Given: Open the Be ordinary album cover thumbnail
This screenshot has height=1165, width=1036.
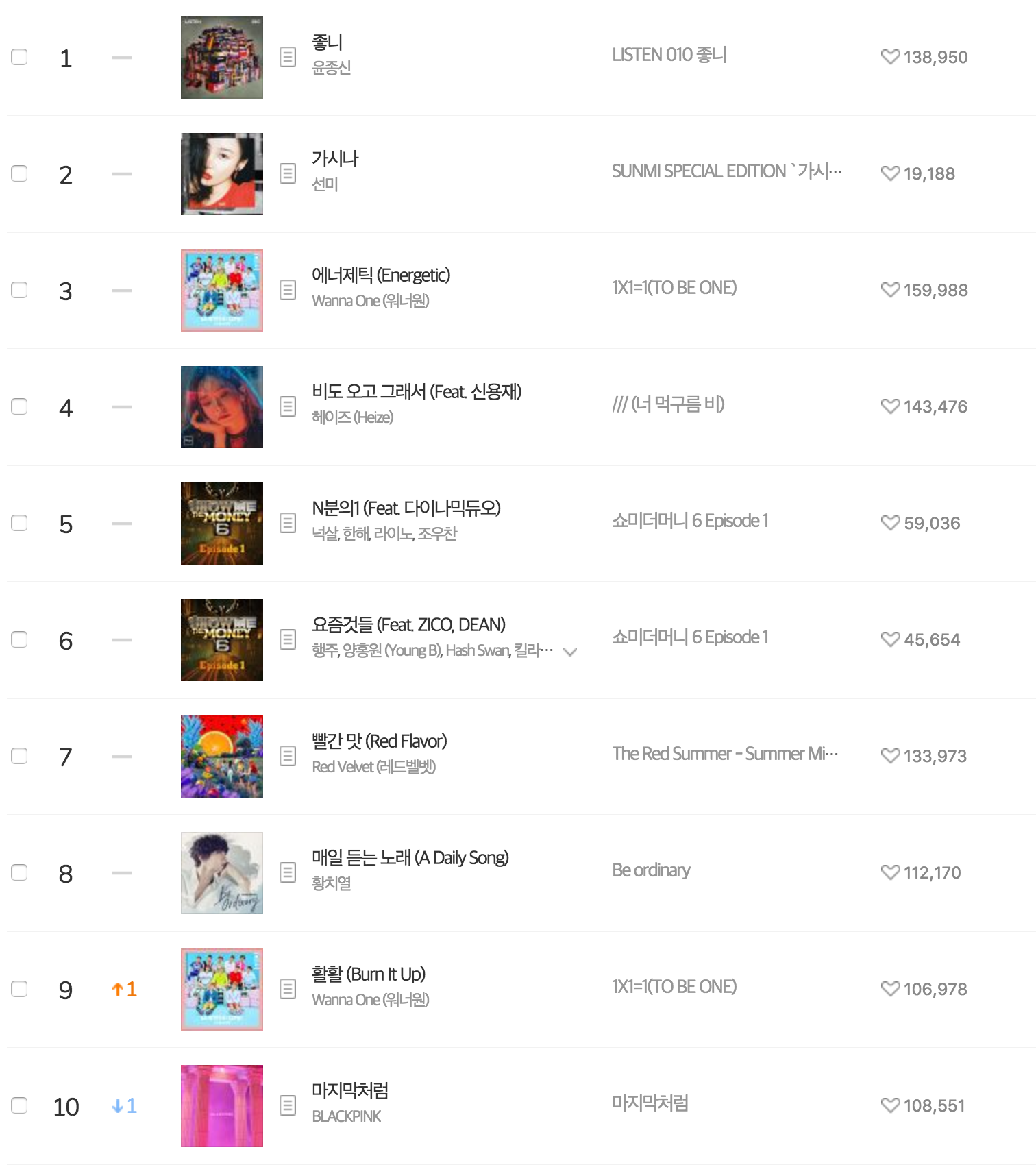Looking at the screenshot, I should (221, 873).
